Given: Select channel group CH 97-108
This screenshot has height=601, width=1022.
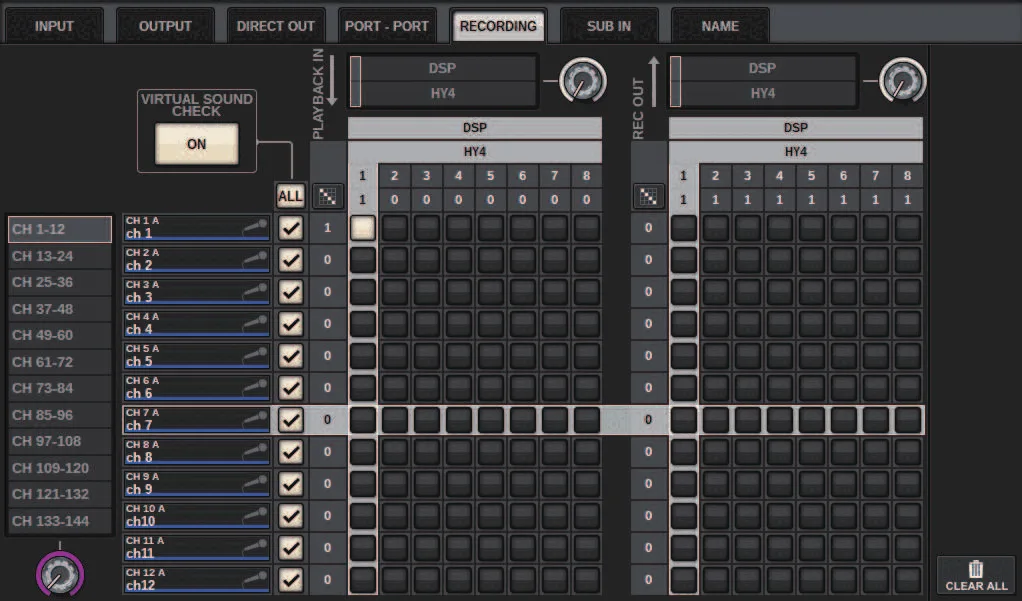Looking at the screenshot, I should point(59,441).
